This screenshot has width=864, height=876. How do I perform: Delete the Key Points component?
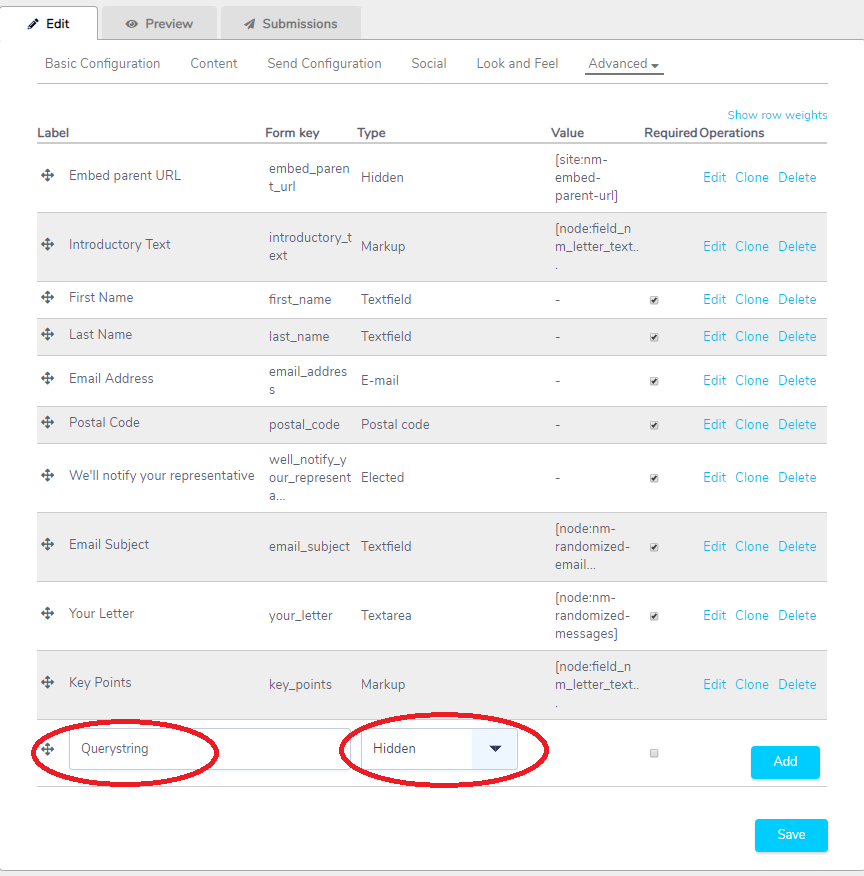coord(797,684)
